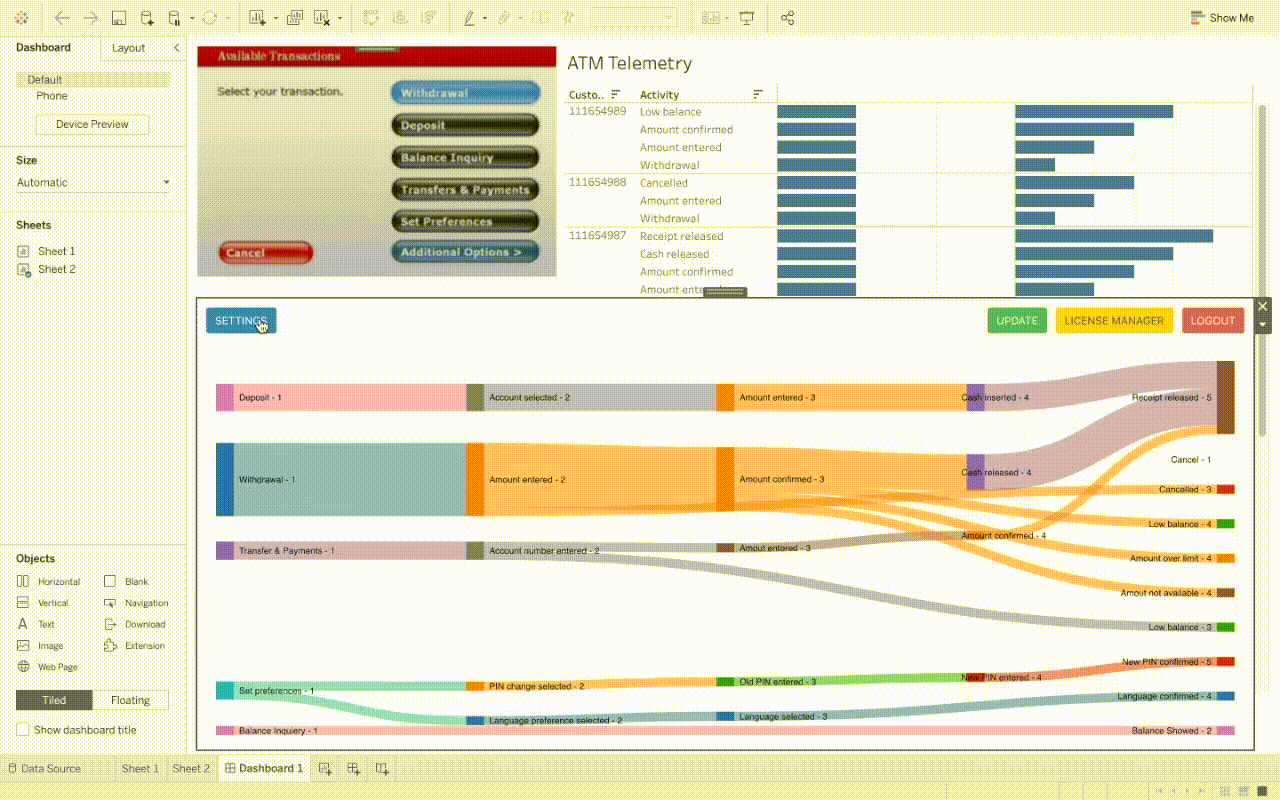Image resolution: width=1280 pixels, height=800 pixels.
Task: Select Sheet 2 in the Sheets list
Action: (x=57, y=268)
